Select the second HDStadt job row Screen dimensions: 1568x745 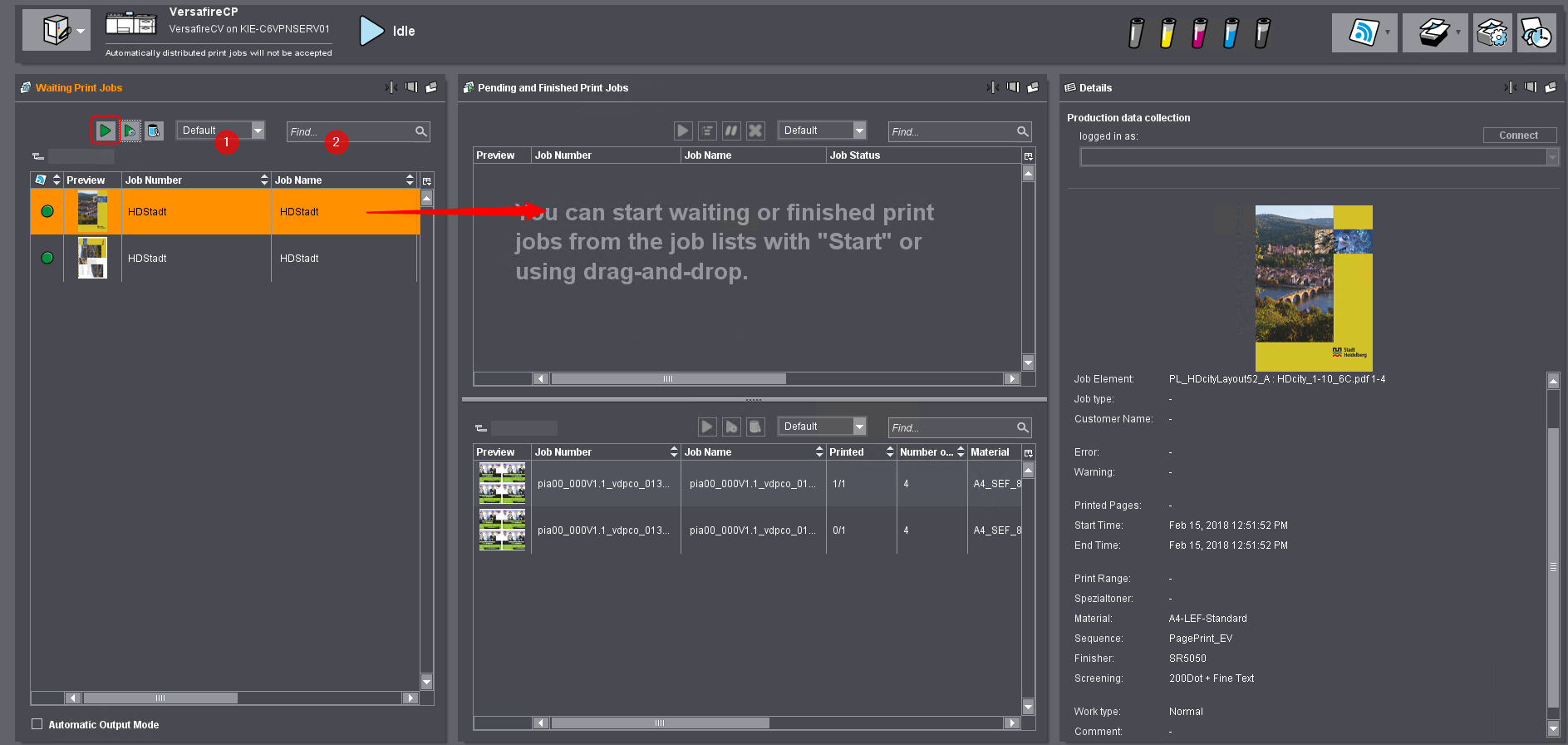coord(224,259)
